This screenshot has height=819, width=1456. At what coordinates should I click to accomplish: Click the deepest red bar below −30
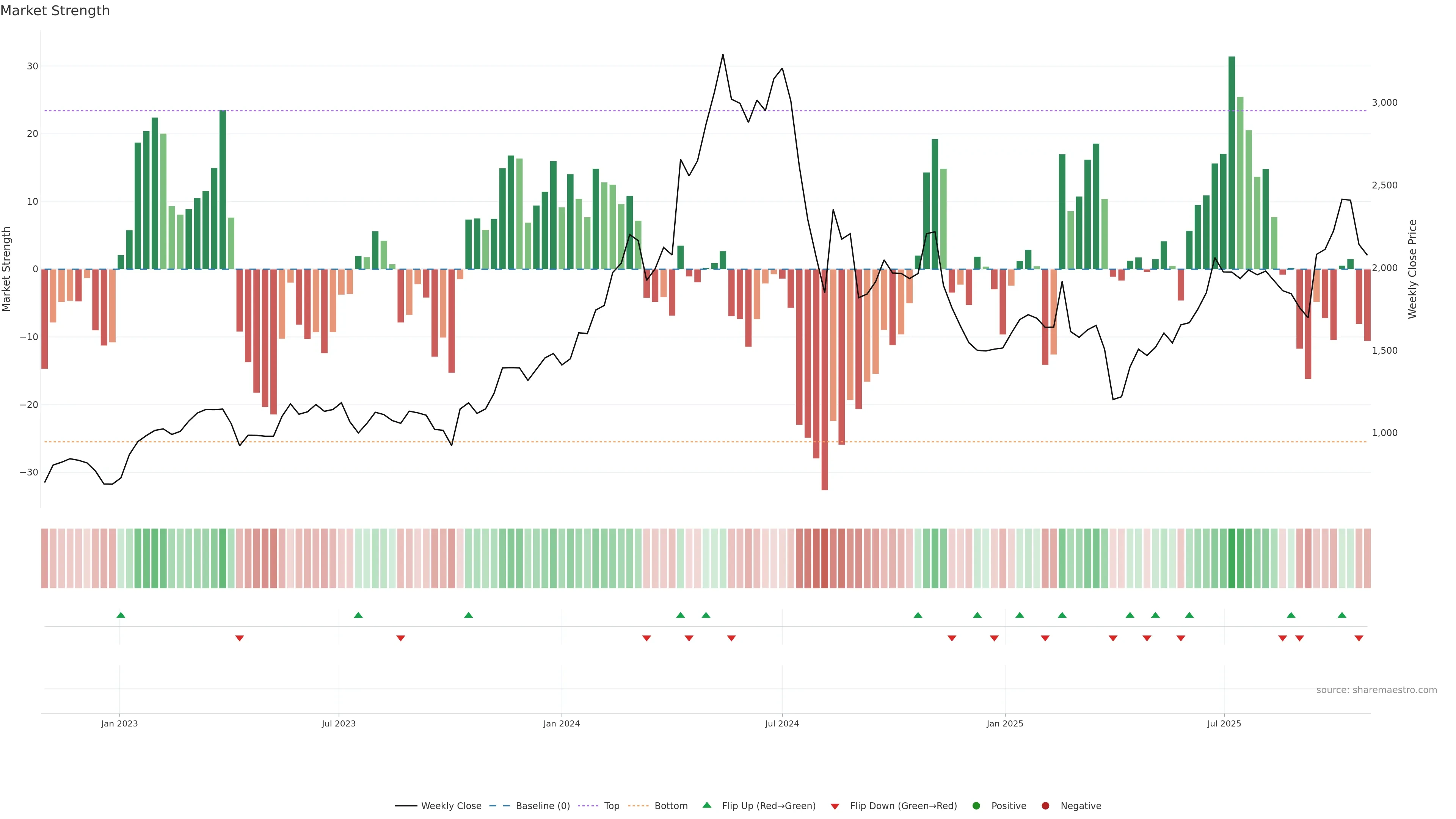point(825,379)
